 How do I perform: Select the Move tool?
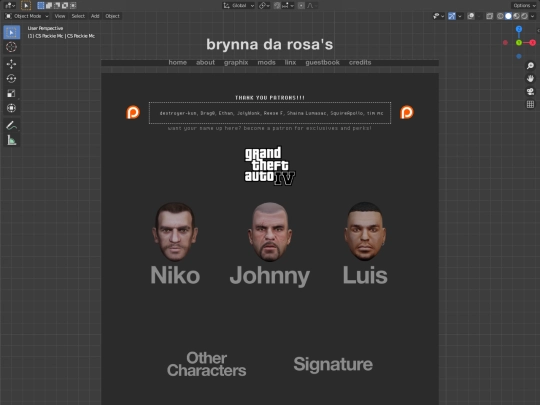tap(11, 64)
